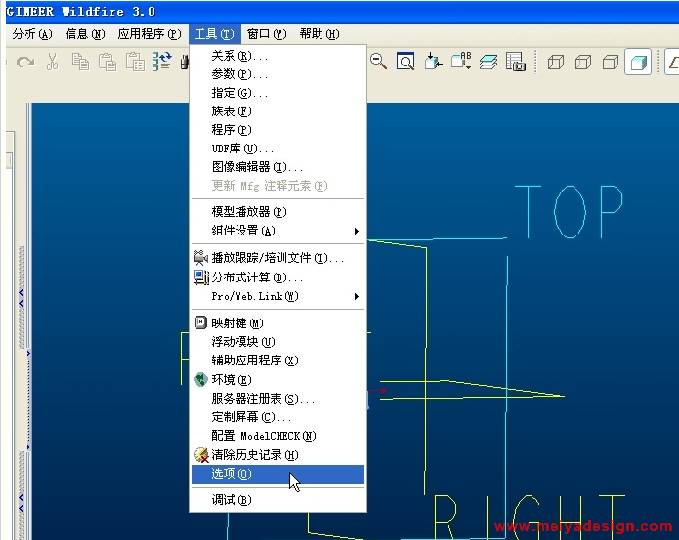
Task: Select the Shading display icon
Action: point(638,62)
